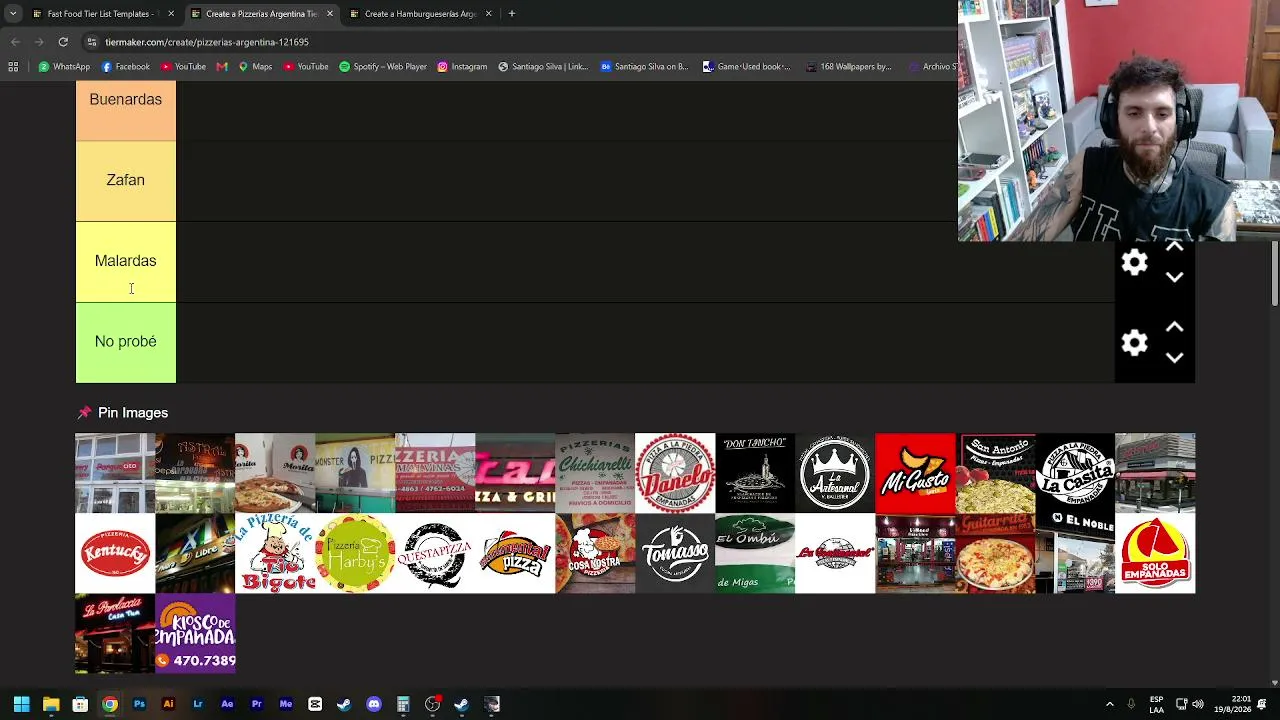This screenshot has width=1280, height=720.
Task: Reload the TierMaker page
Action: (63, 42)
